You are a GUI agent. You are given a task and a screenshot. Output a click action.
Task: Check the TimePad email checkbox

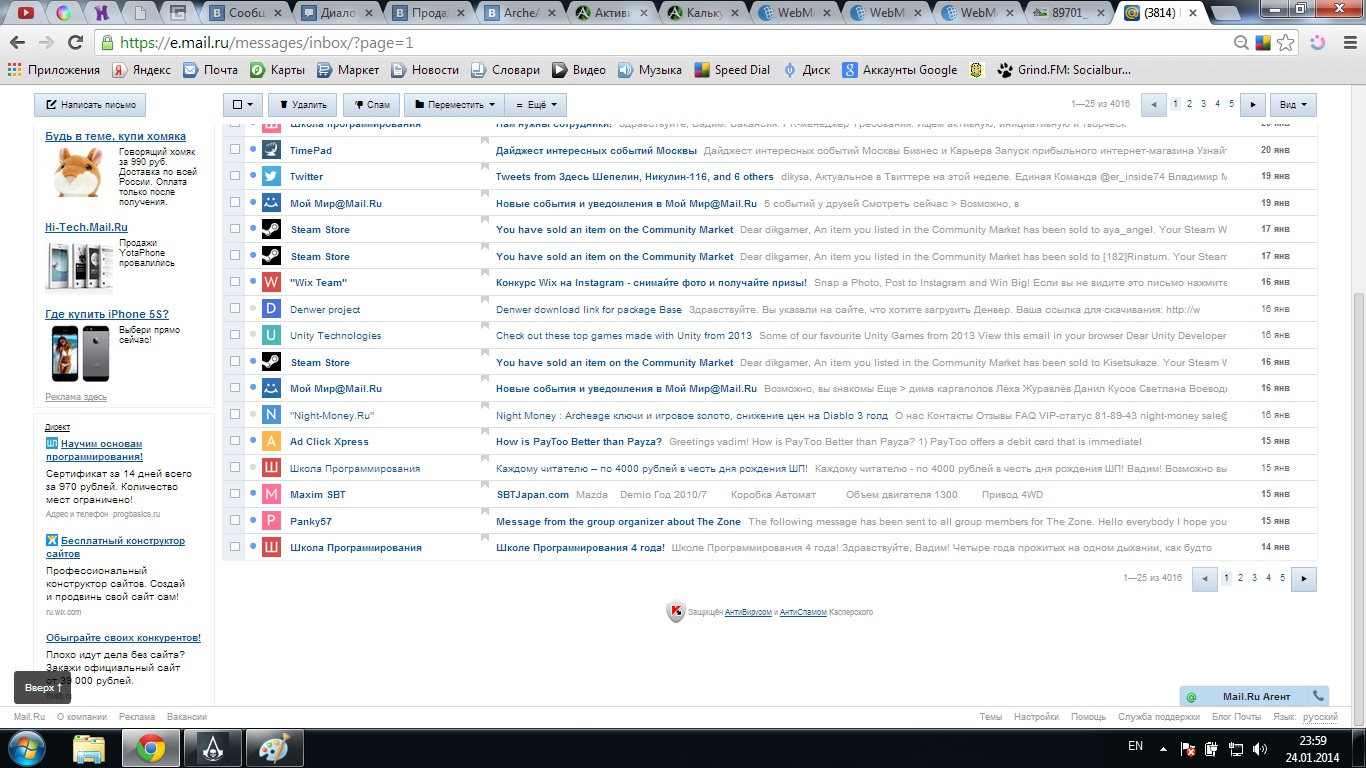click(x=235, y=150)
